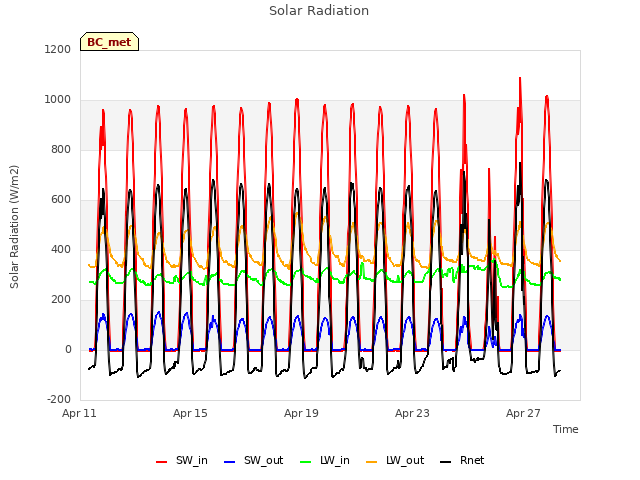The height and width of the screenshot is (480, 640).
Task: Toggle the LW_in legend entry
Action: tap(325, 460)
